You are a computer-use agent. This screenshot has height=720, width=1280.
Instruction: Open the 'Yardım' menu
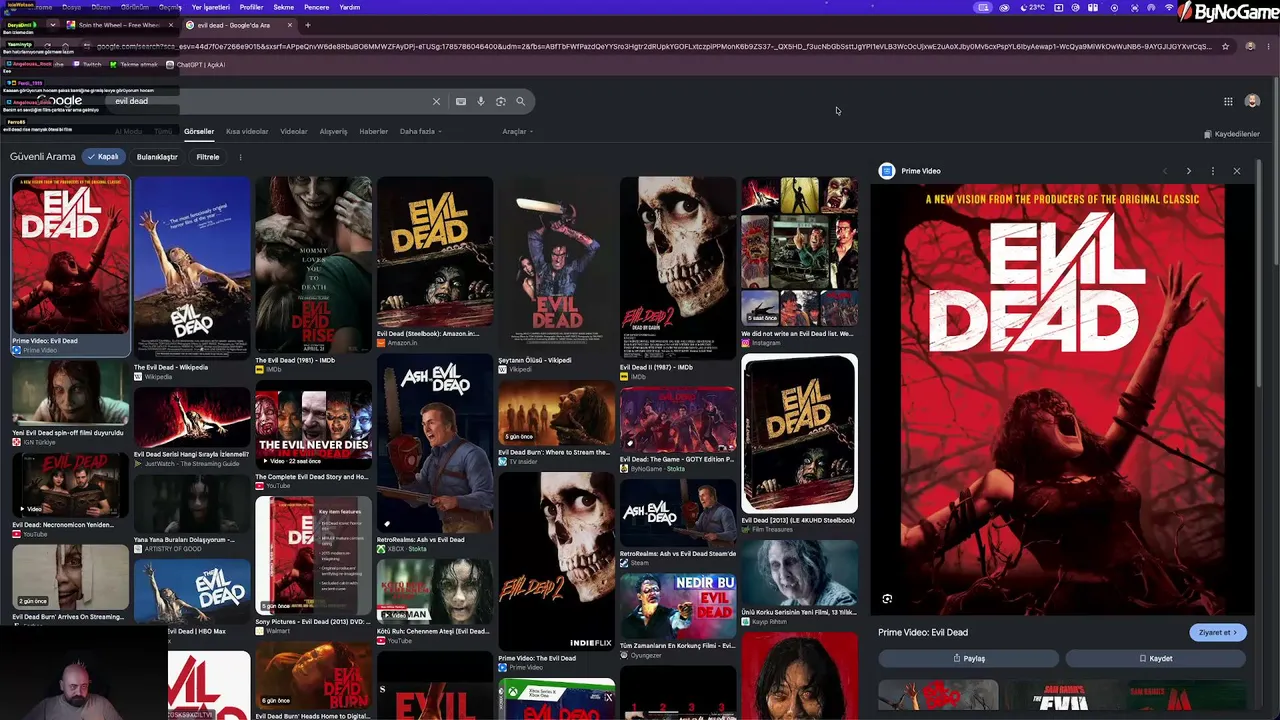350,7
